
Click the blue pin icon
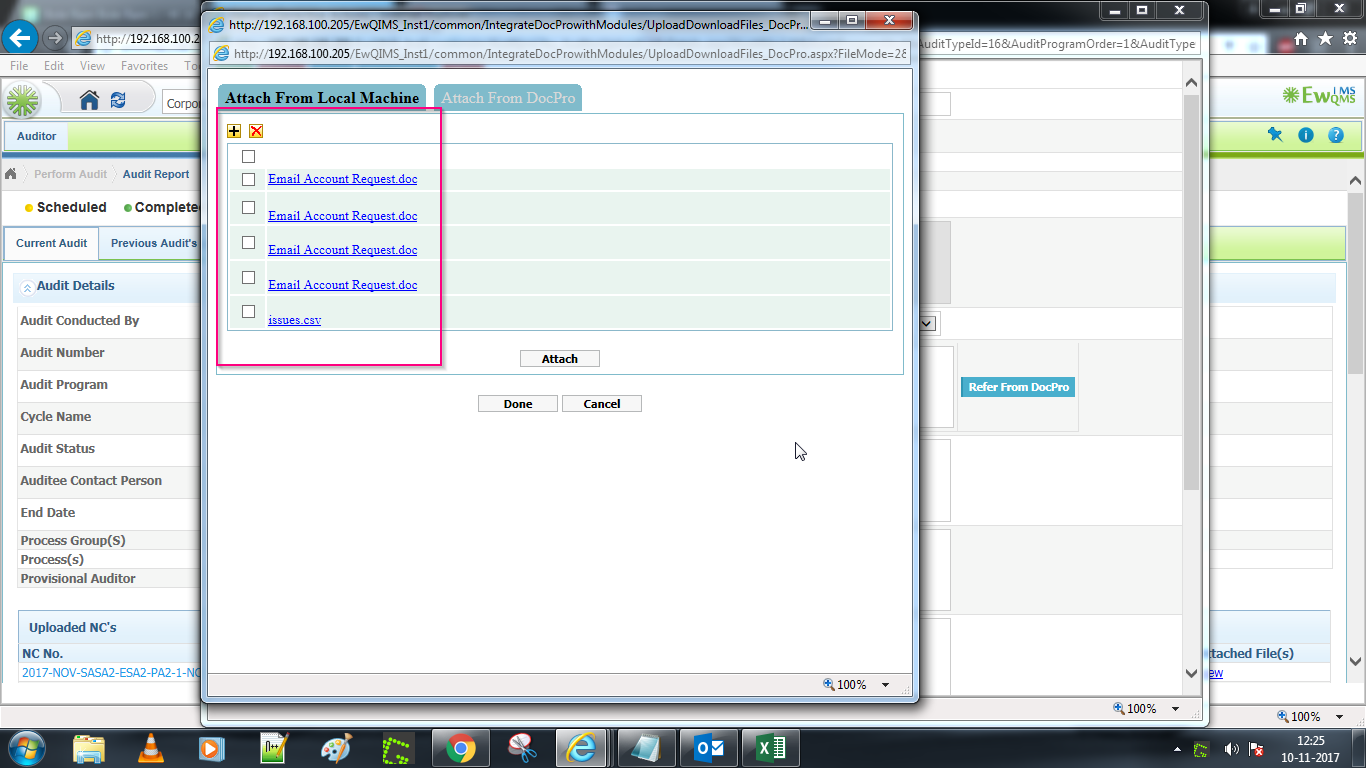[x=1274, y=135]
